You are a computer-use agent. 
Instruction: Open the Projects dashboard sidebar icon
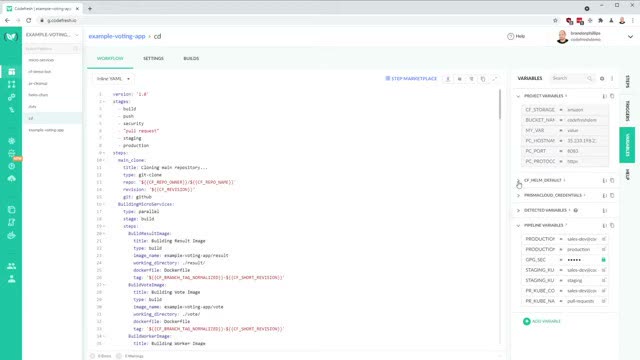tap(11, 72)
